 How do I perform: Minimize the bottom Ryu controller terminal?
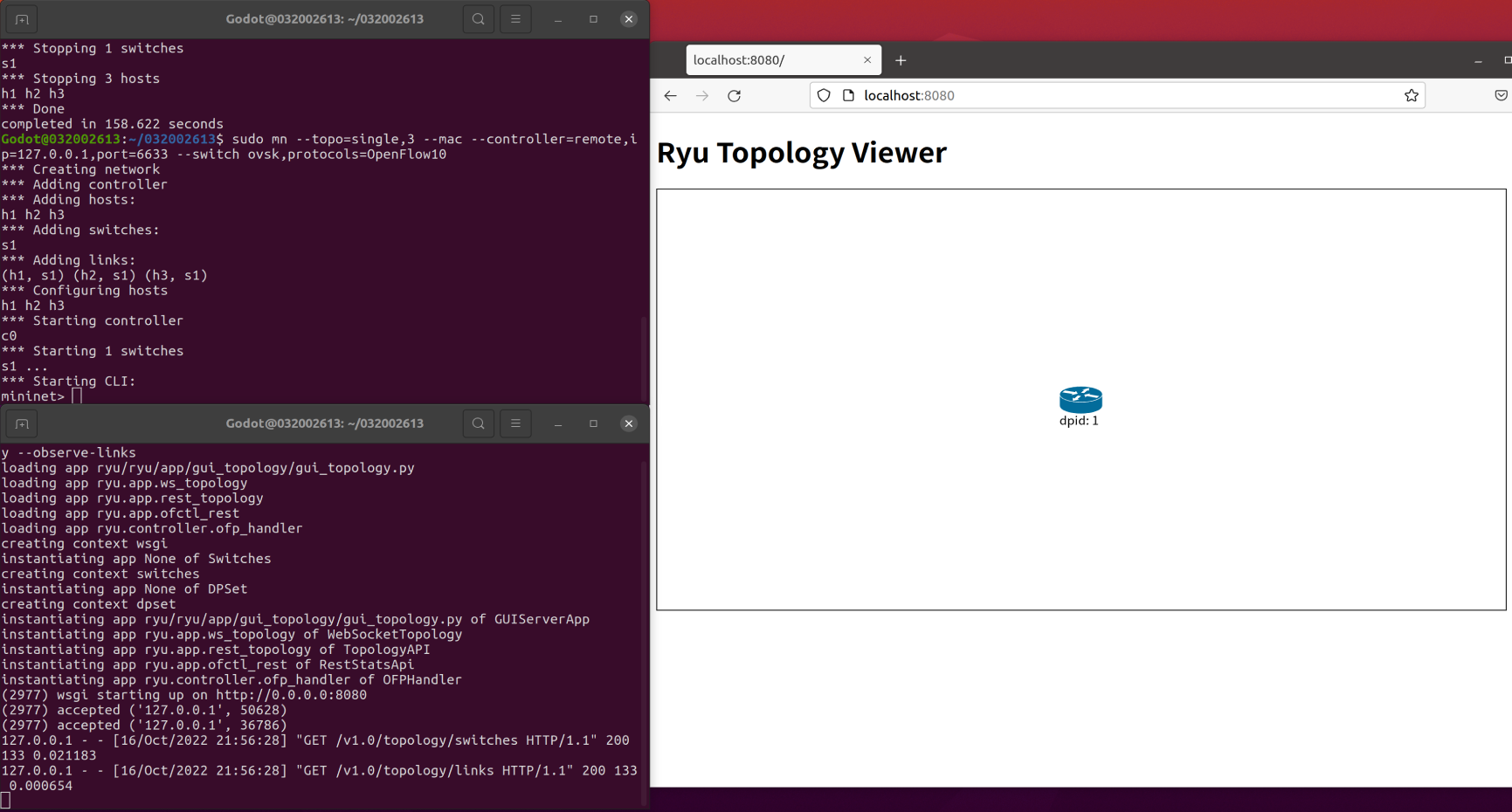point(558,423)
